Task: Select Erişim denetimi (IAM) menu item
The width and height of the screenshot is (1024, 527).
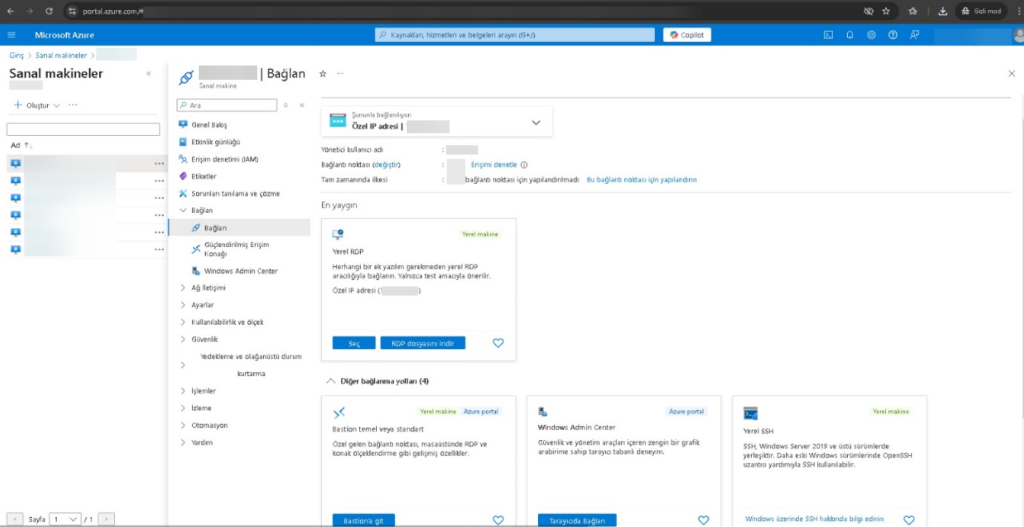Action: 224,159
